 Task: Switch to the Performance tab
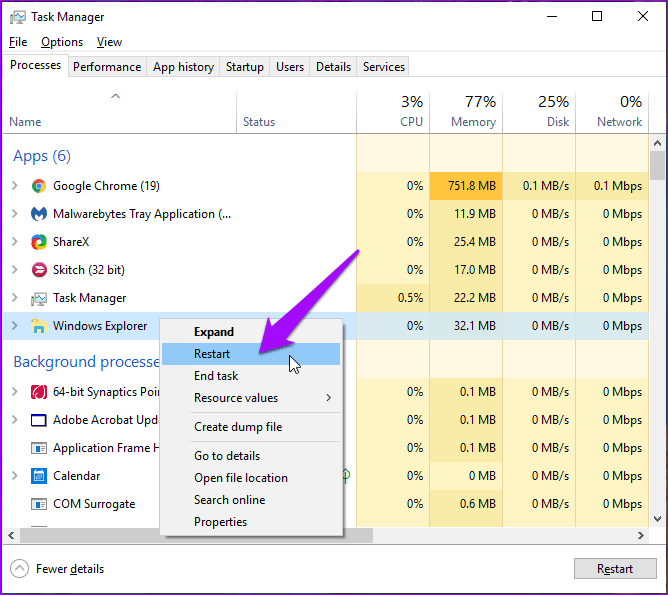coord(107,67)
